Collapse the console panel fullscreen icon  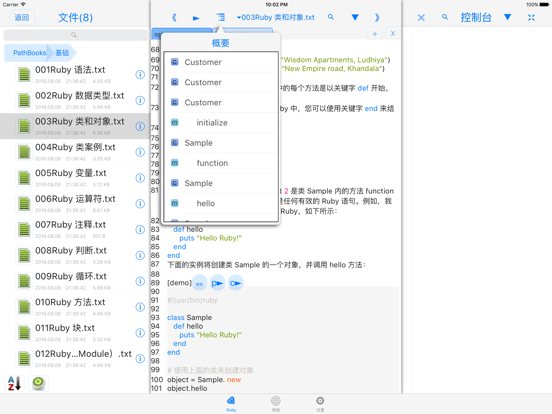tap(531, 17)
